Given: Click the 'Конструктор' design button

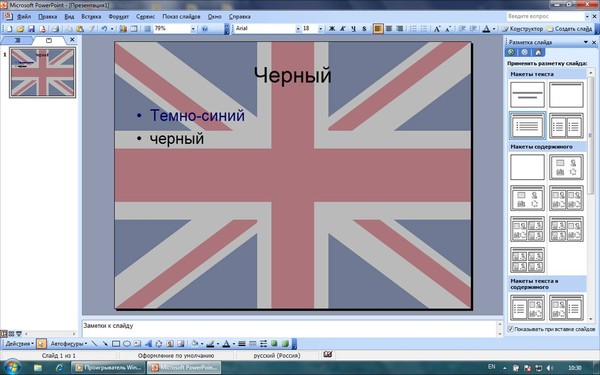Looking at the screenshot, I should [522, 29].
